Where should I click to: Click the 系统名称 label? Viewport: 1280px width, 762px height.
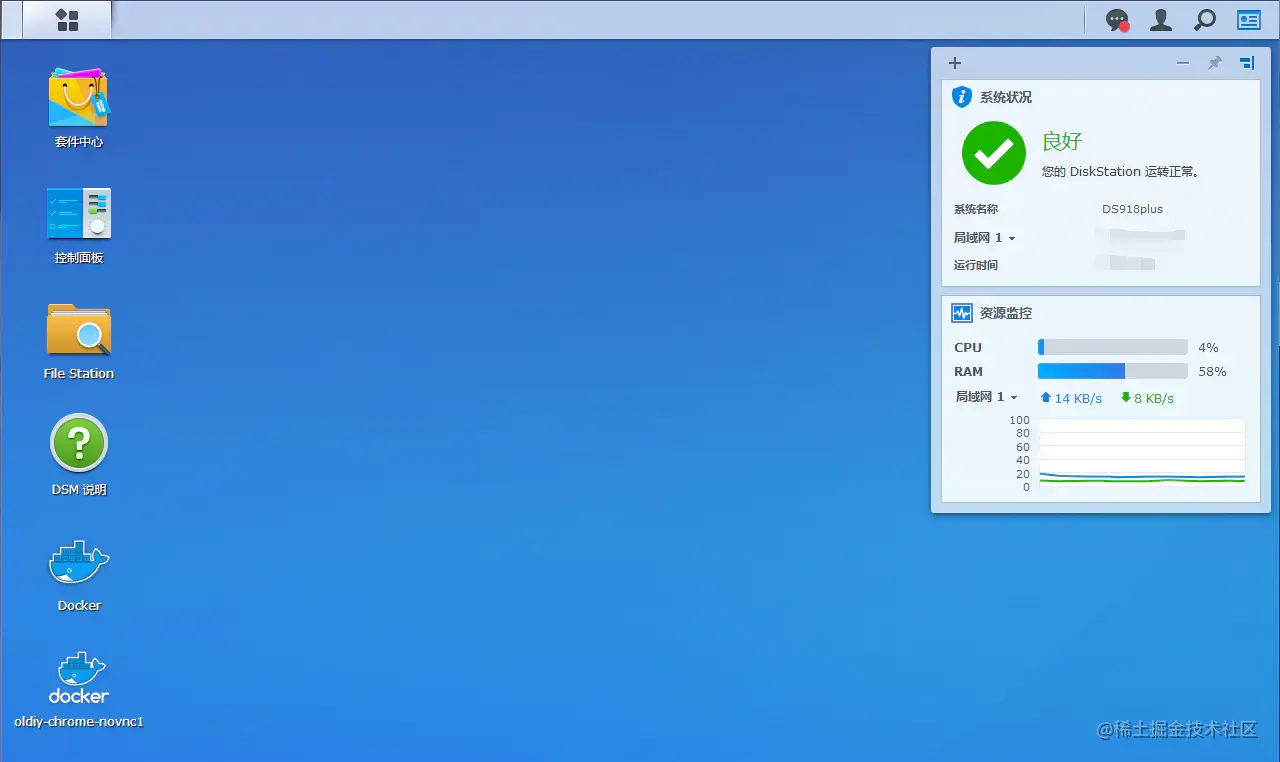click(x=976, y=209)
